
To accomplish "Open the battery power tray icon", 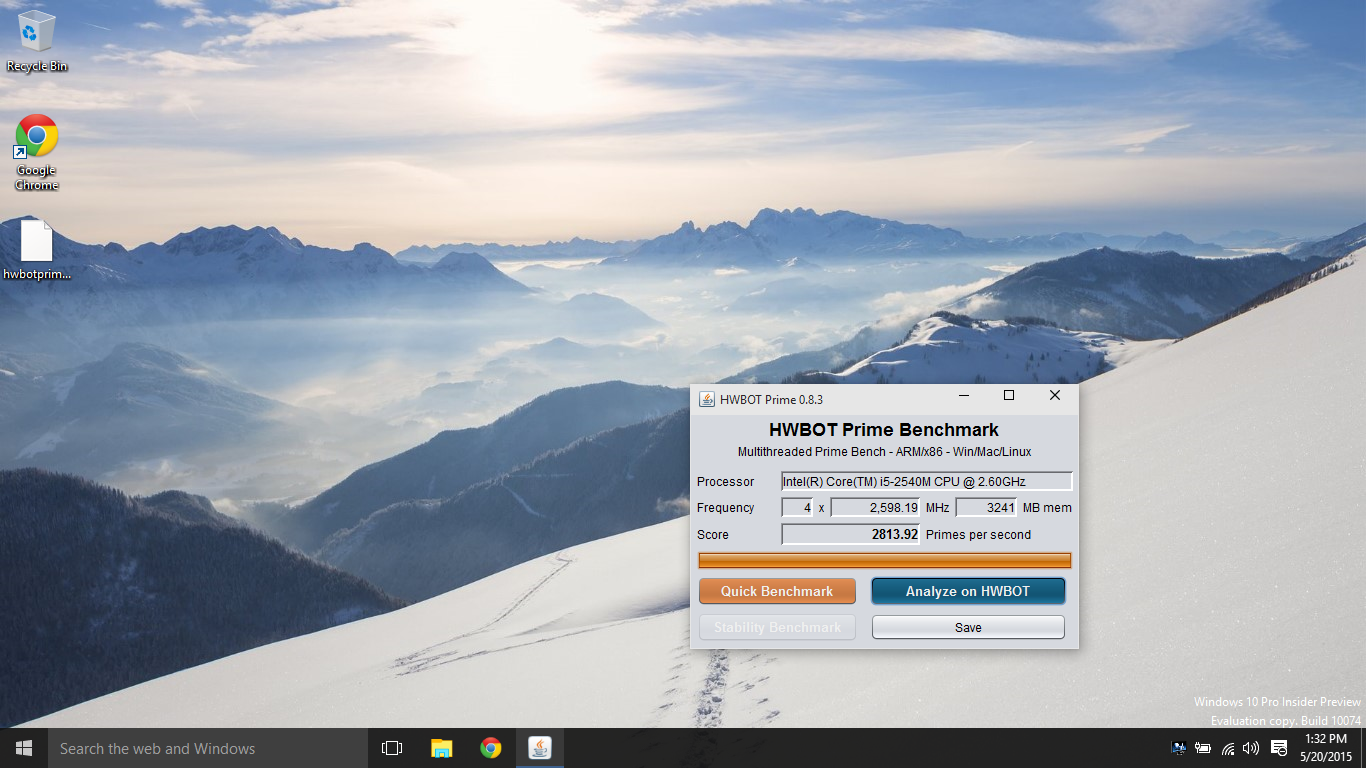I will (x=1203, y=748).
